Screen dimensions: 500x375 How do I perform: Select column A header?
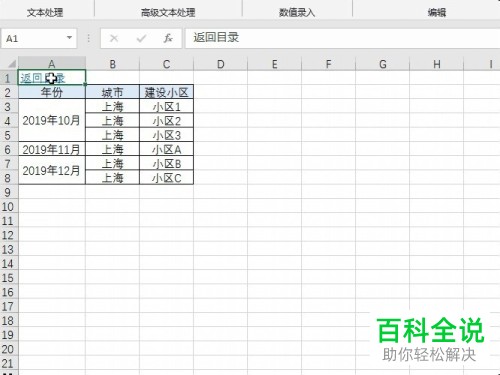point(52,64)
